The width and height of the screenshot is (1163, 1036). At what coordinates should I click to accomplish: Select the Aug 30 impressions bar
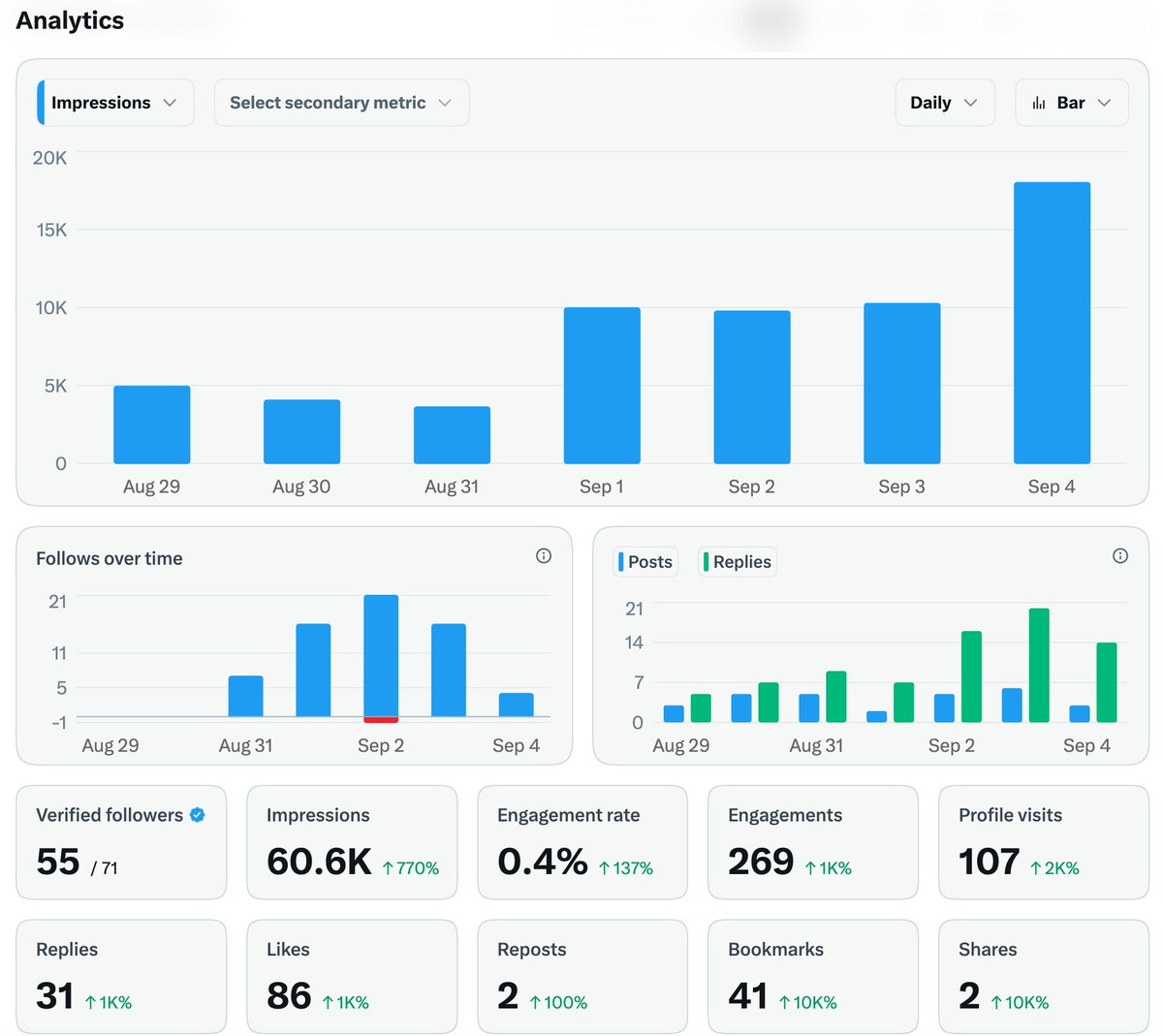tap(301, 431)
